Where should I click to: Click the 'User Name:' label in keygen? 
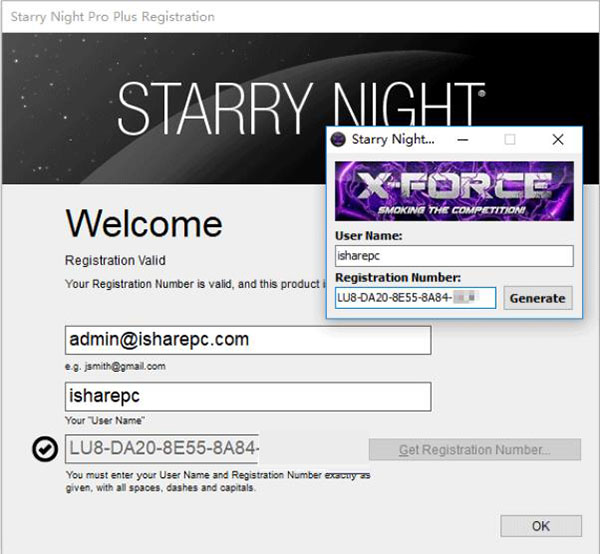coord(368,236)
